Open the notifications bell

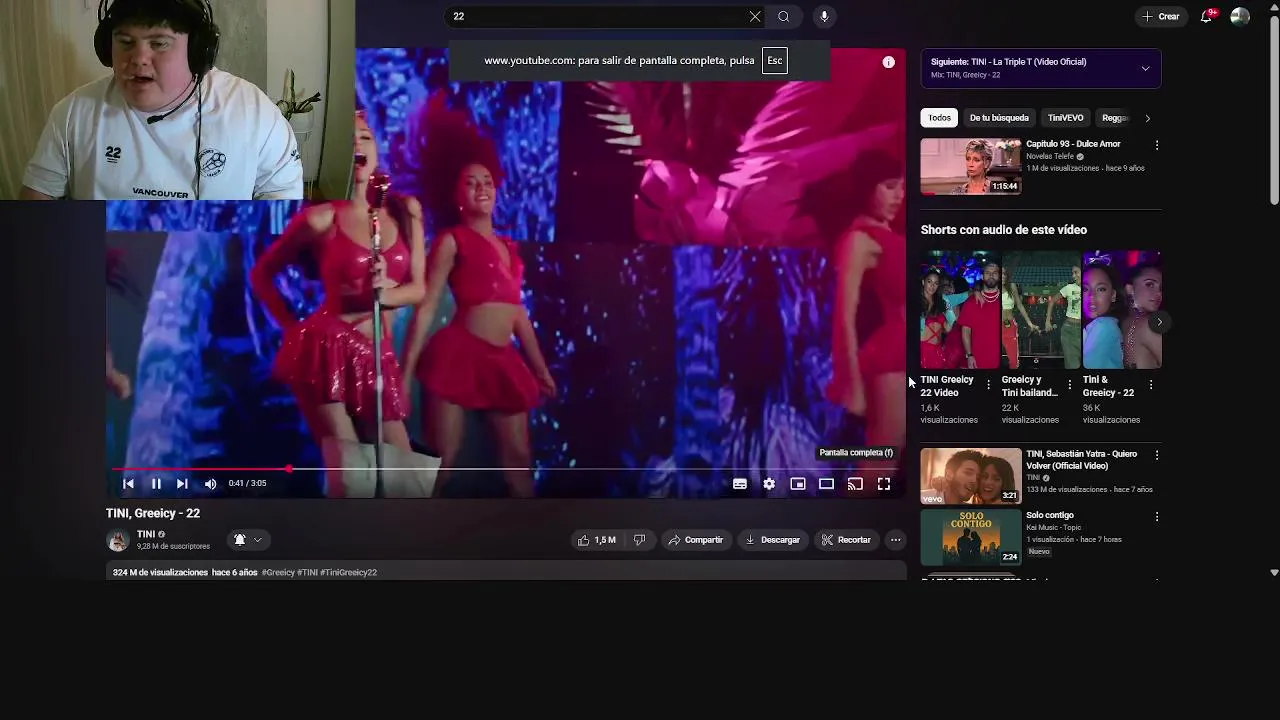(x=1207, y=16)
